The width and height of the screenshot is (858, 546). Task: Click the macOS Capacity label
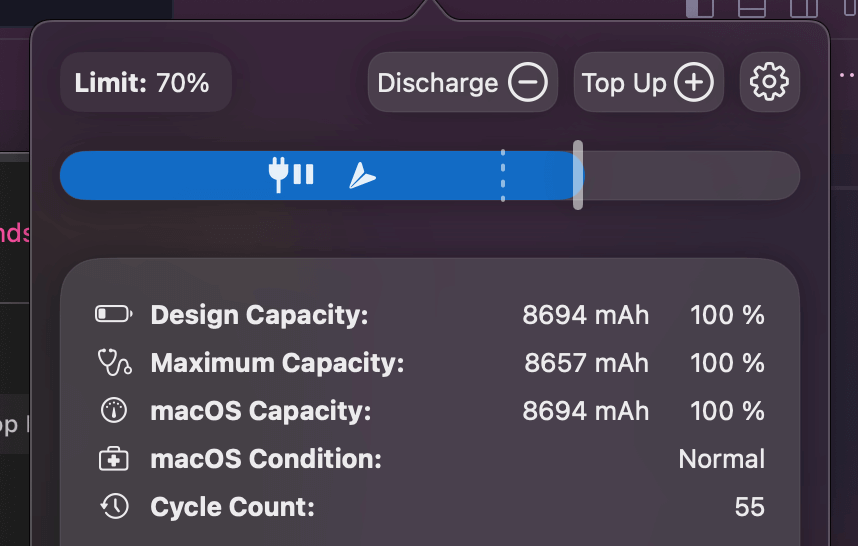[x=260, y=411]
